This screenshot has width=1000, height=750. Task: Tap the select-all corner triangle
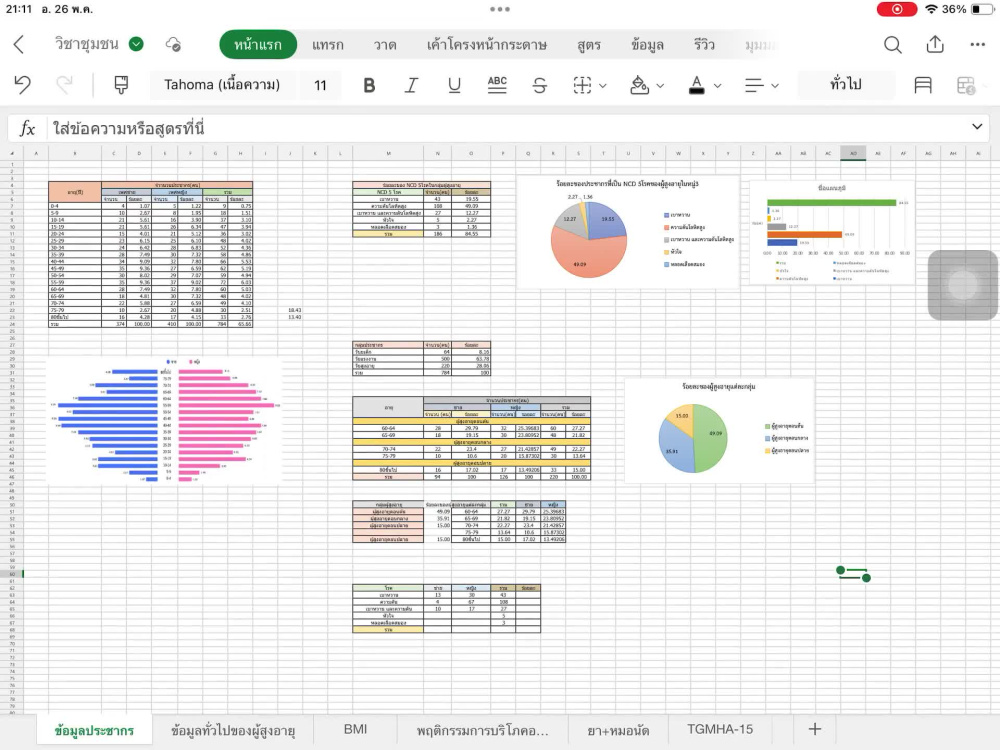(x=11, y=153)
